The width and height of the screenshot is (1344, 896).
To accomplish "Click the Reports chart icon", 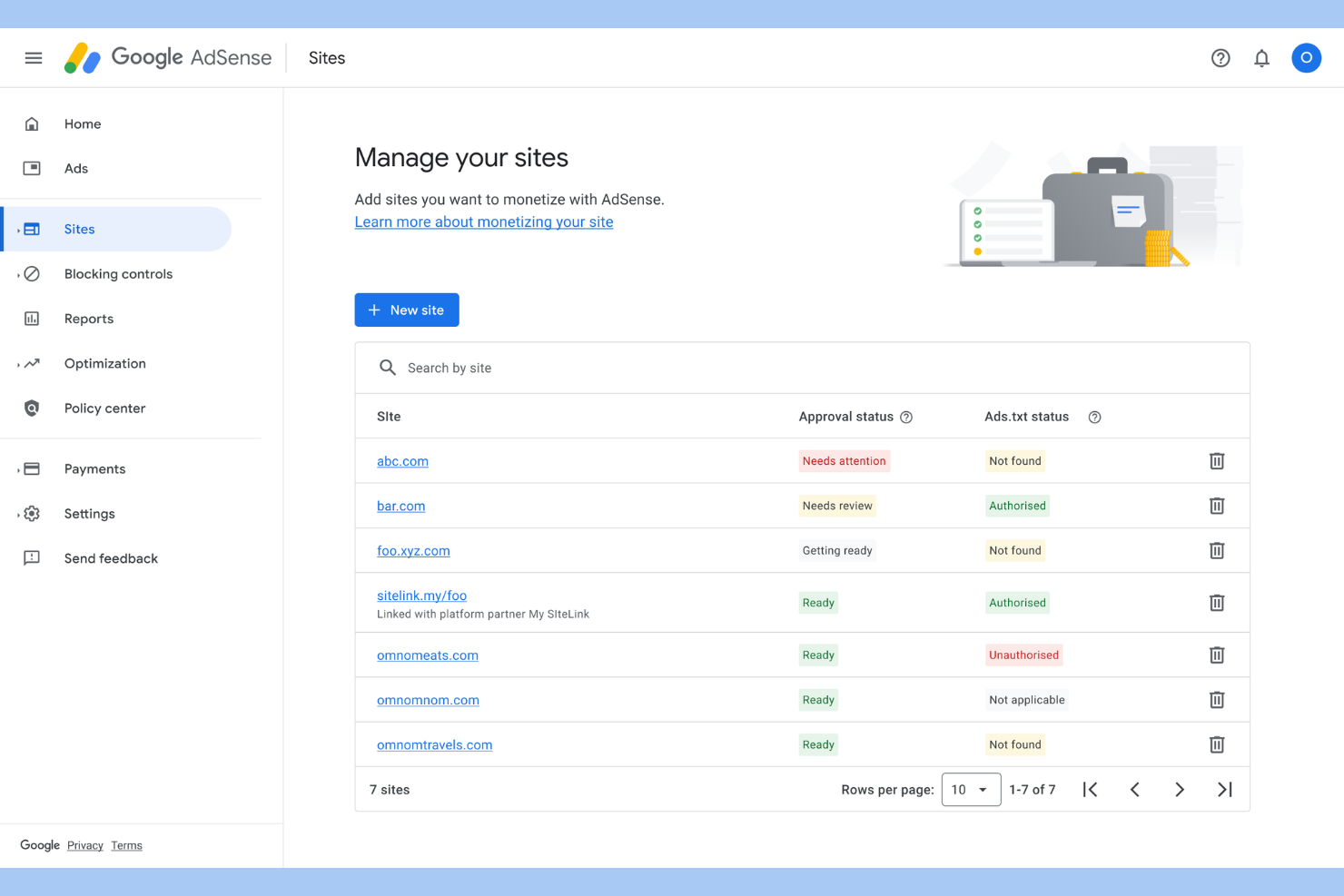I will pyautogui.click(x=32, y=319).
